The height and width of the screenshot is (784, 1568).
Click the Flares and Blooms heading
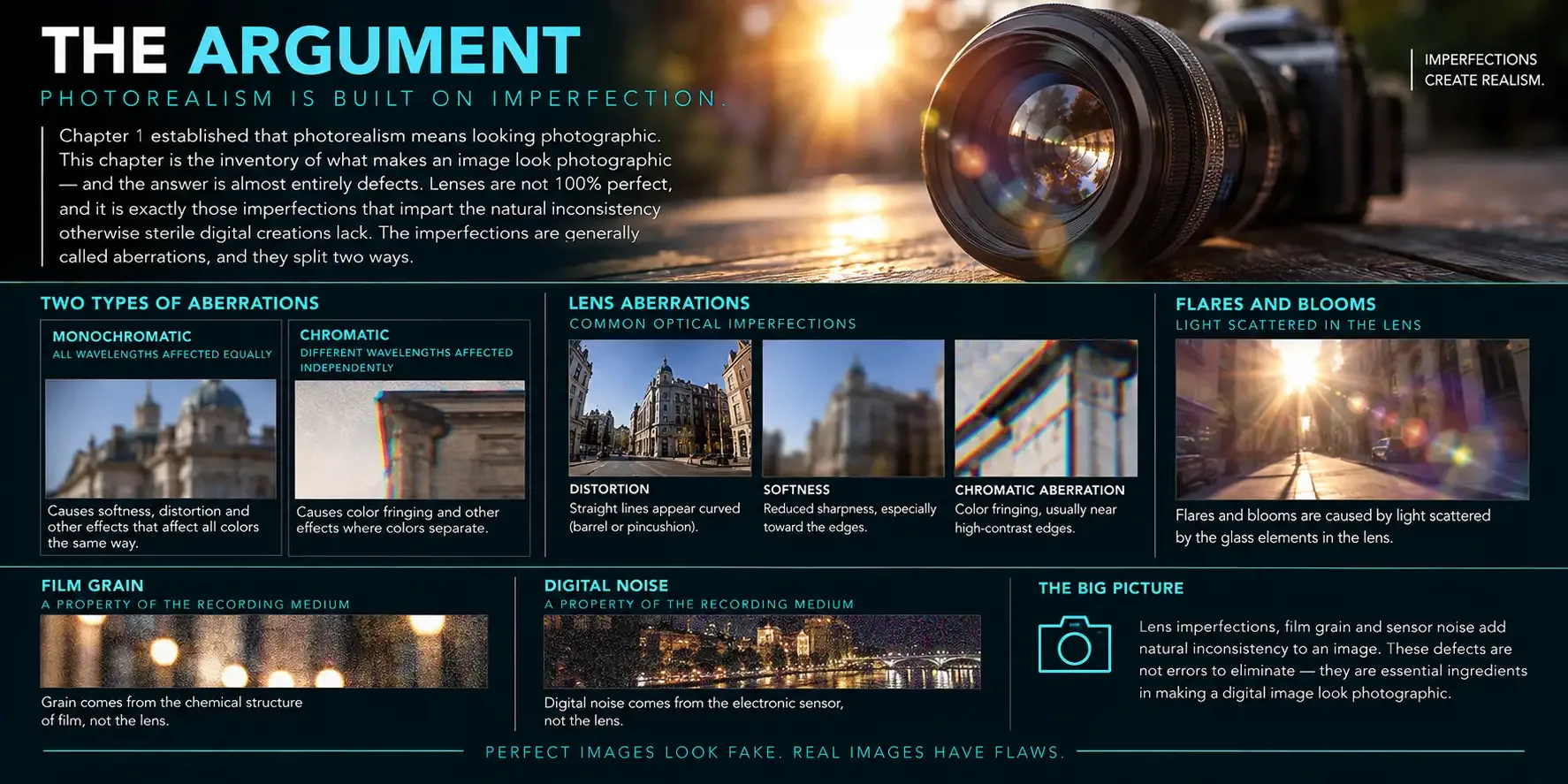[1275, 304]
